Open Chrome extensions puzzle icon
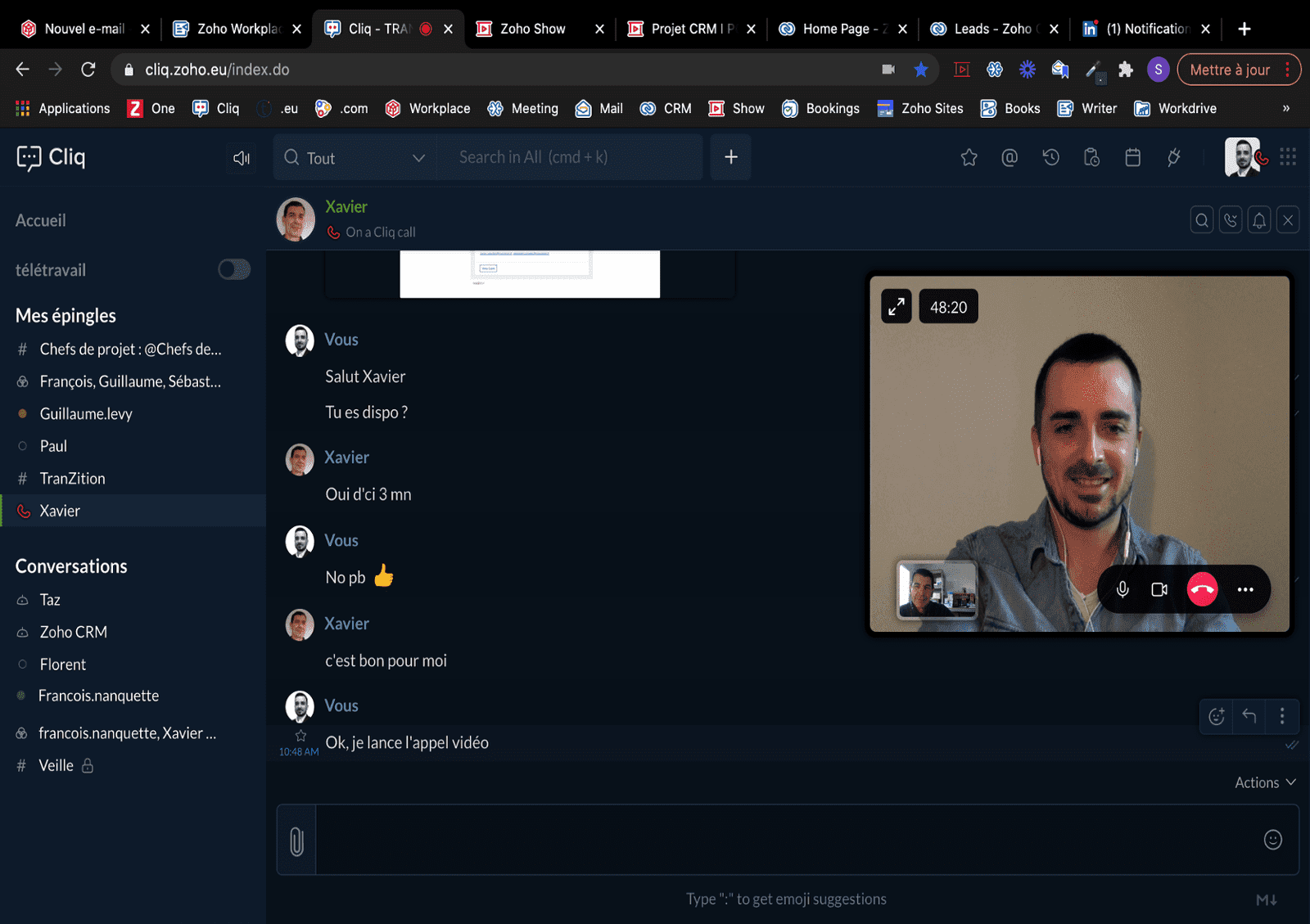1310x924 pixels. coord(1126,70)
